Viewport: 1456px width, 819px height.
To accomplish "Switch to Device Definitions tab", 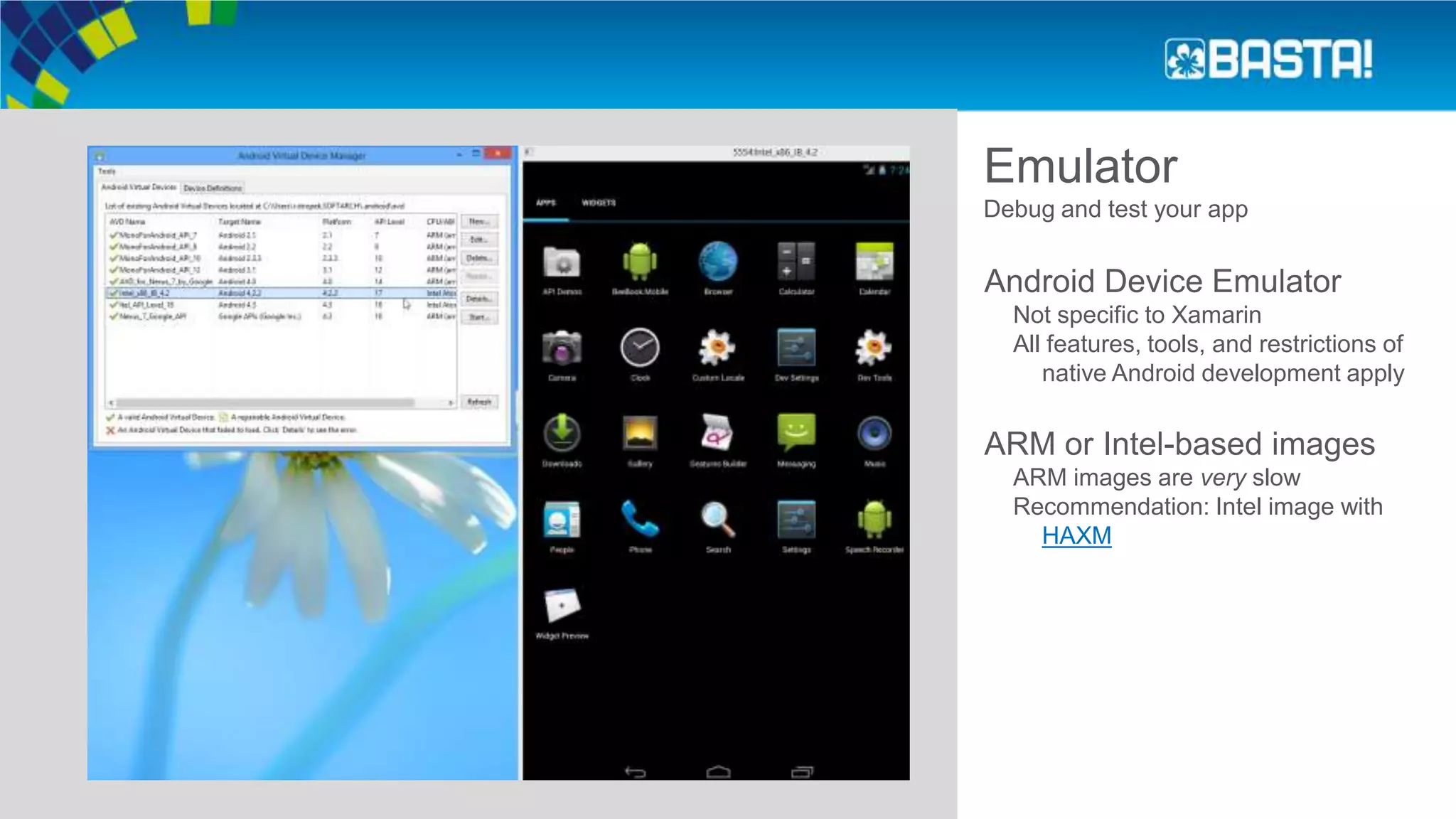I will coord(213,188).
